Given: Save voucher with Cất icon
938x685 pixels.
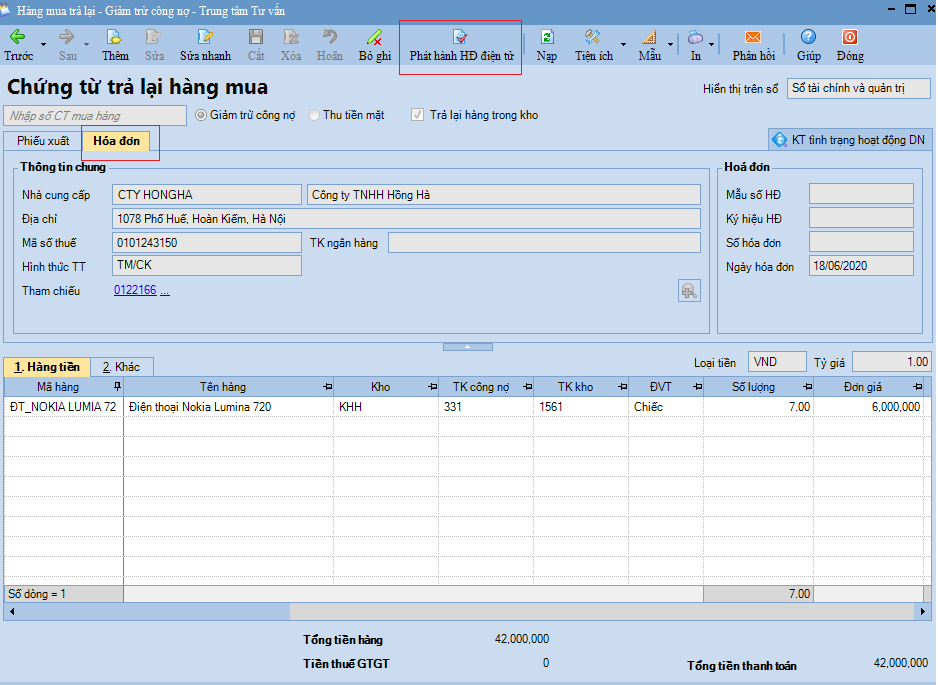Looking at the screenshot, I should [256, 45].
